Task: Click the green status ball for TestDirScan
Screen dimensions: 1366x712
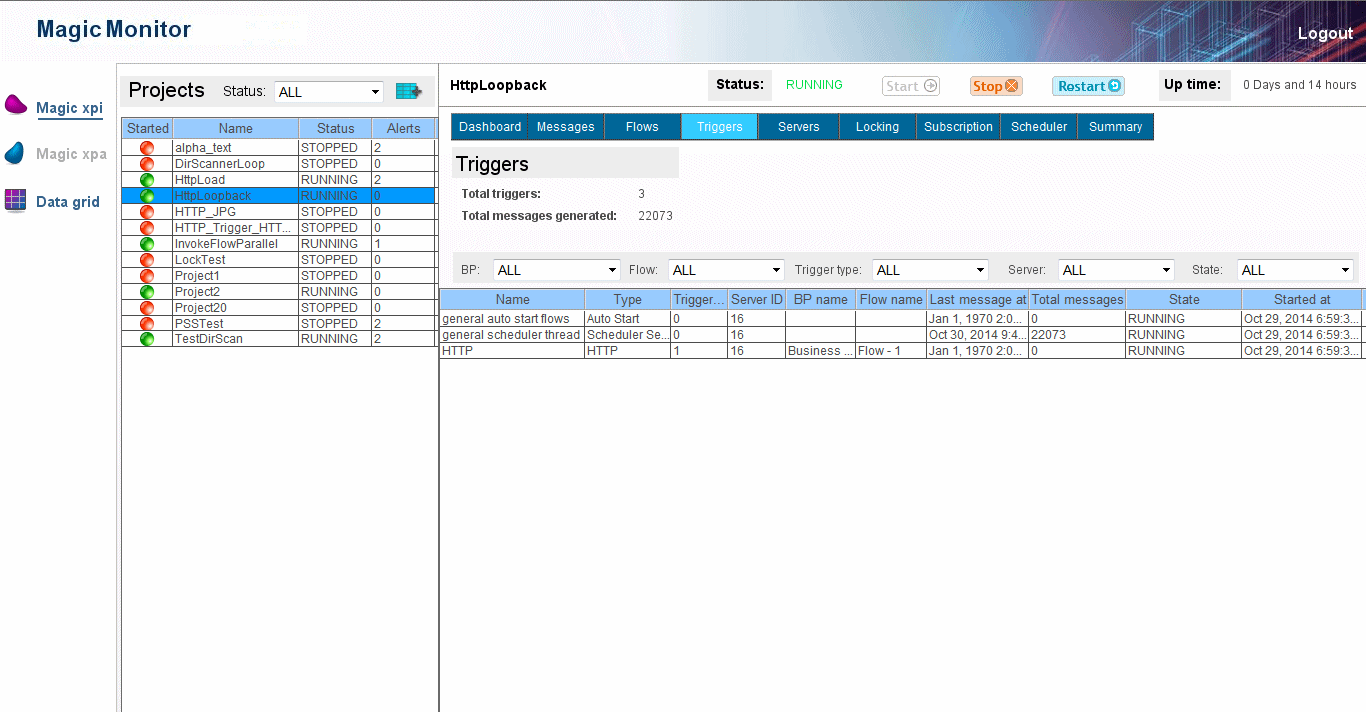Action: pyautogui.click(x=147, y=339)
